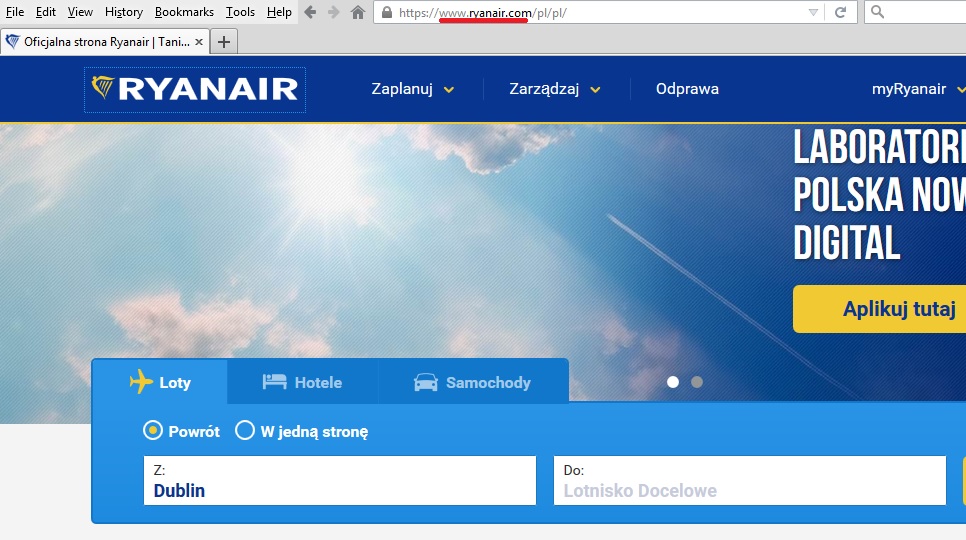Click the magnifier icon in search box
The height and width of the screenshot is (540, 966).
click(x=878, y=12)
